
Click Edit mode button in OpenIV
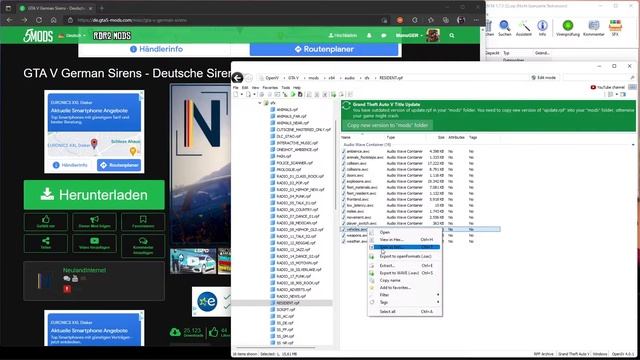[544, 78]
